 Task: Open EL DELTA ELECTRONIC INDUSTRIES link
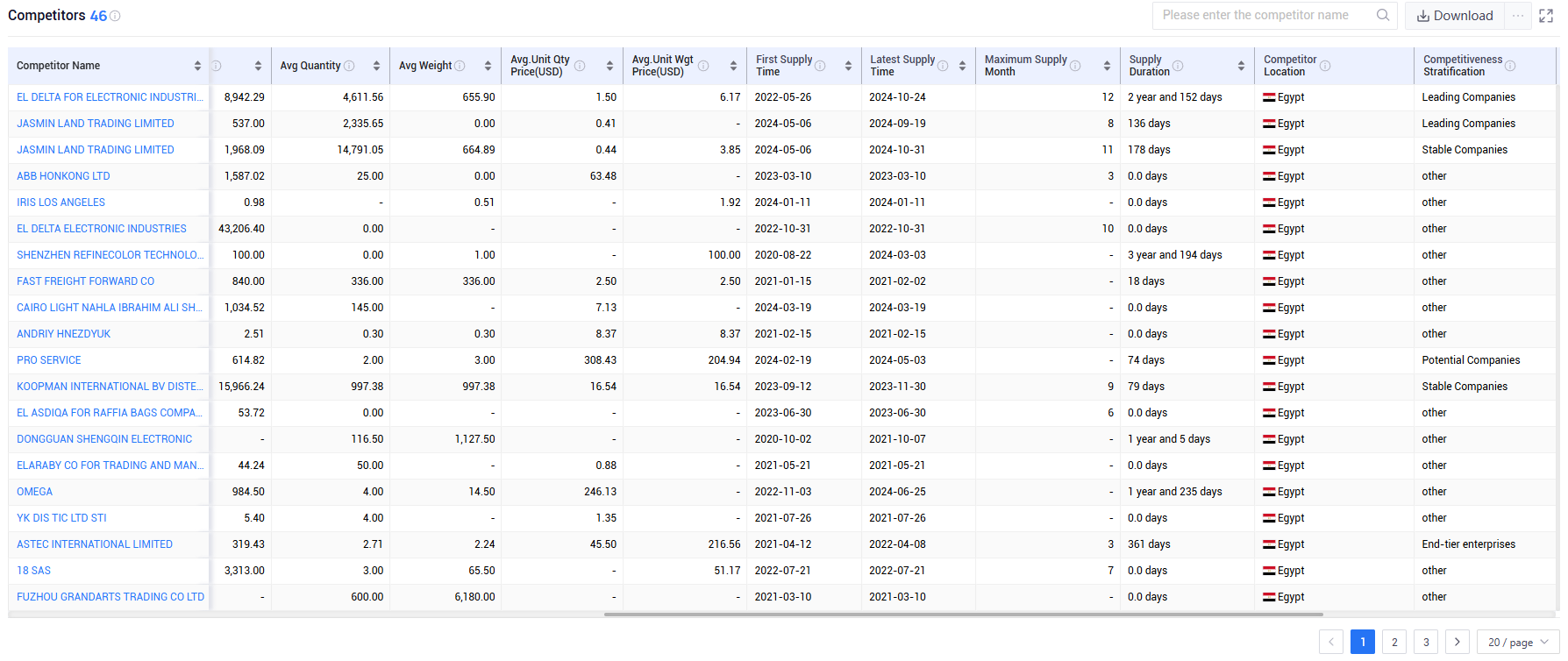tap(102, 229)
